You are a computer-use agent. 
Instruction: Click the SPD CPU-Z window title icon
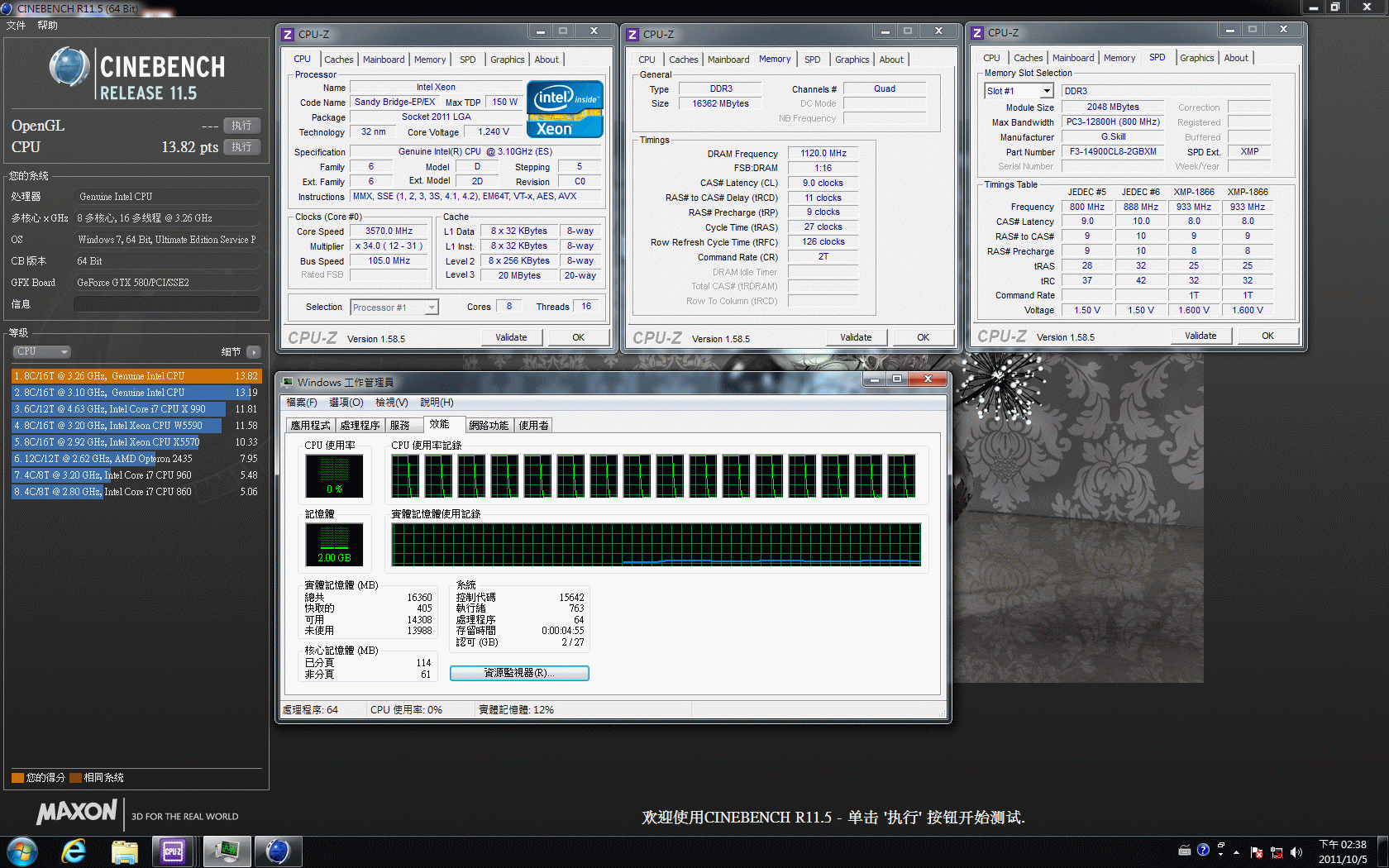tap(977, 33)
